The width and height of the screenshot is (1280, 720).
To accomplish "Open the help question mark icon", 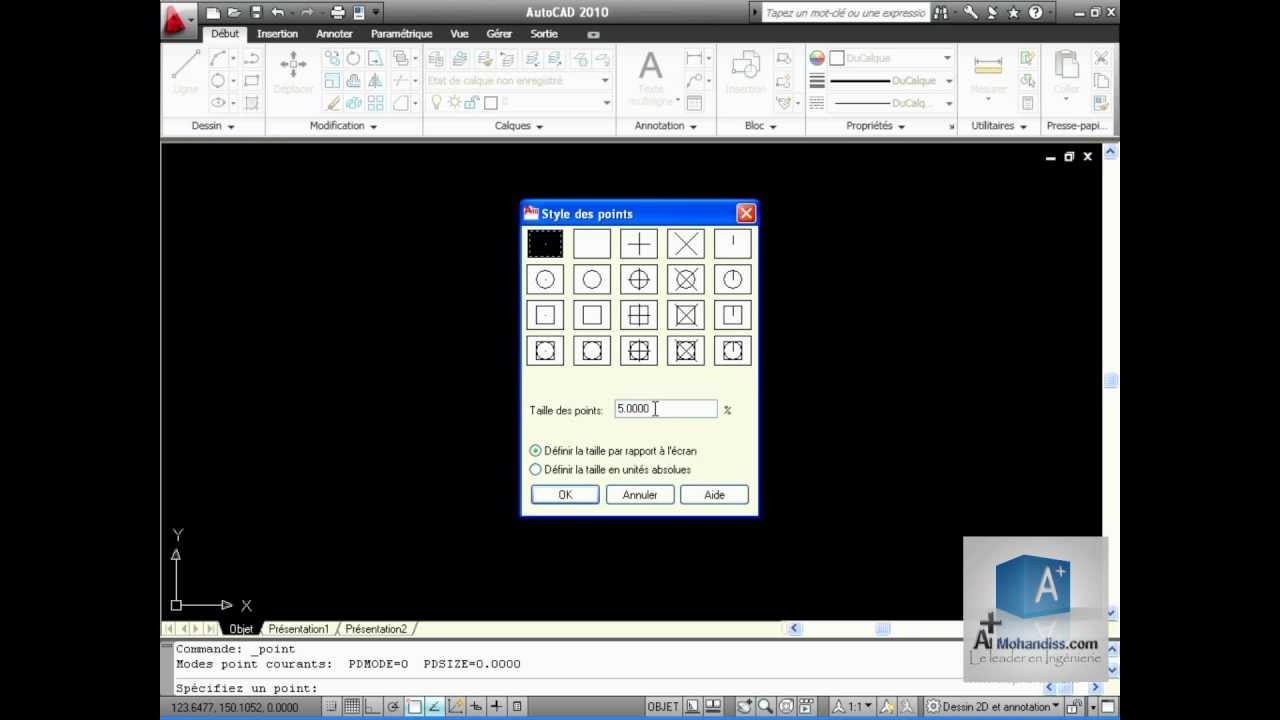I will (1035, 12).
